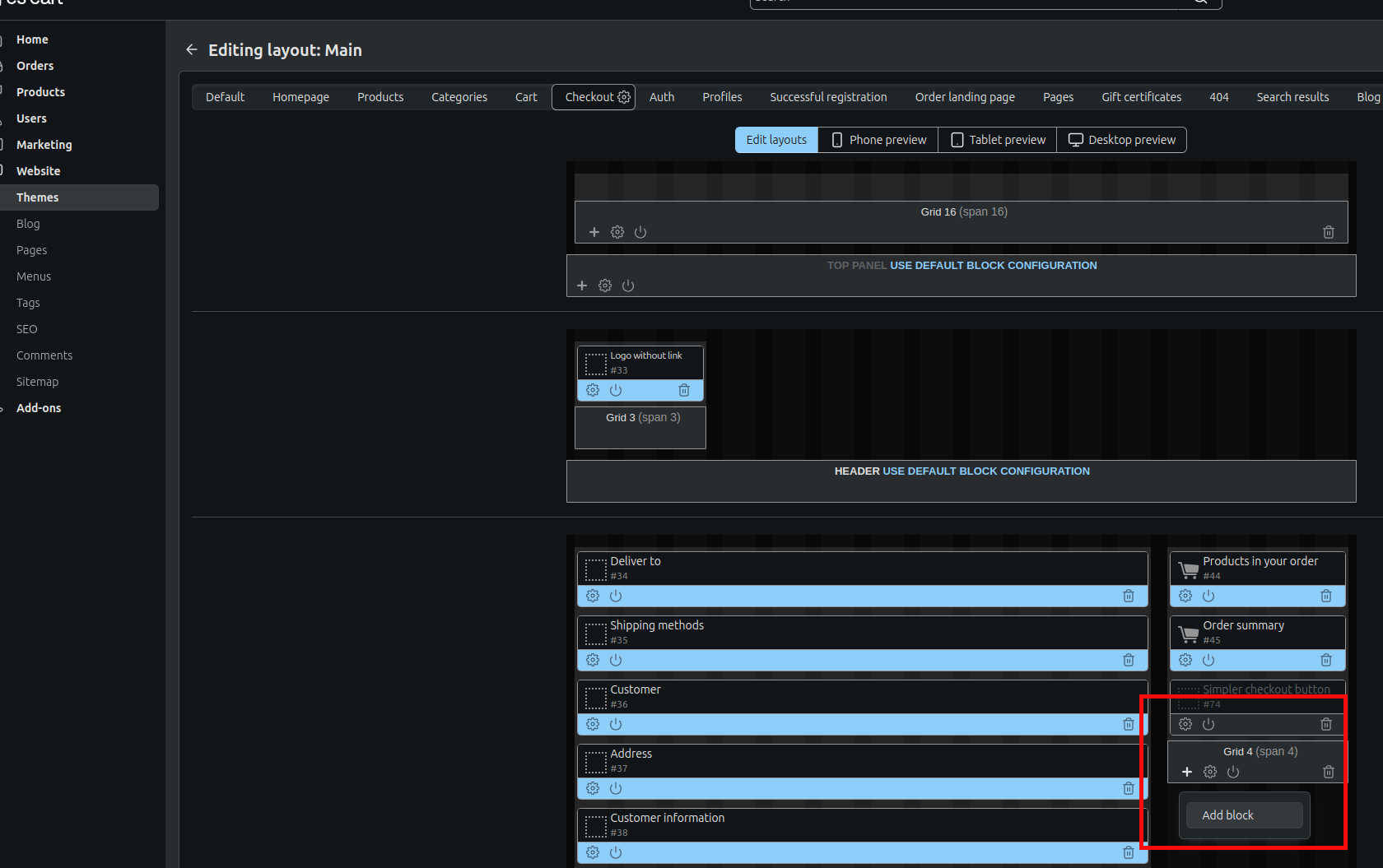
Task: Switch to the Homepage layout tab
Action: pos(300,97)
